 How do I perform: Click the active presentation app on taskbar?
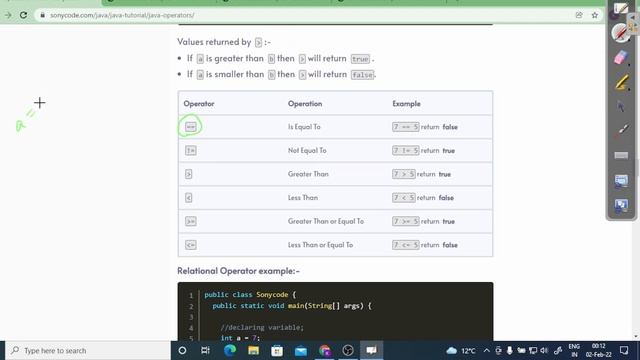tap(371, 350)
